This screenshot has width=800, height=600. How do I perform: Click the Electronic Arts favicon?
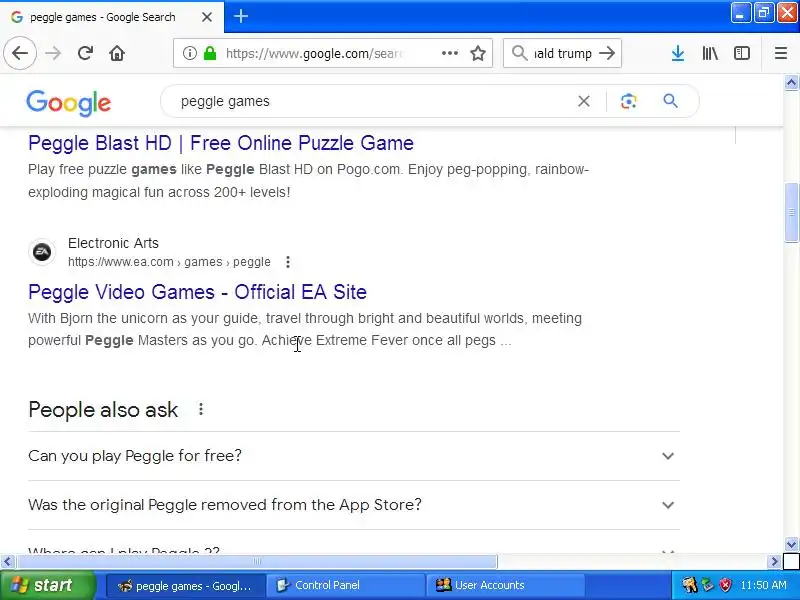(x=42, y=252)
